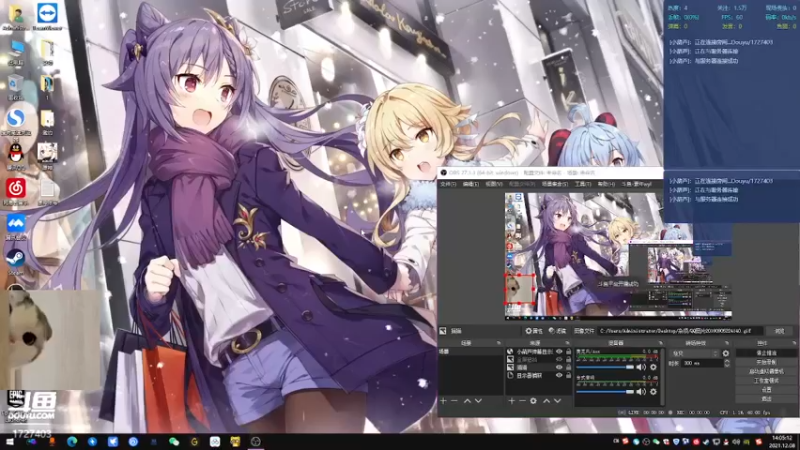Image resolution: width=800 pixels, height=450 pixels.
Task: Toggle lock on the 小葫芦 source
Action: click(x=568, y=352)
